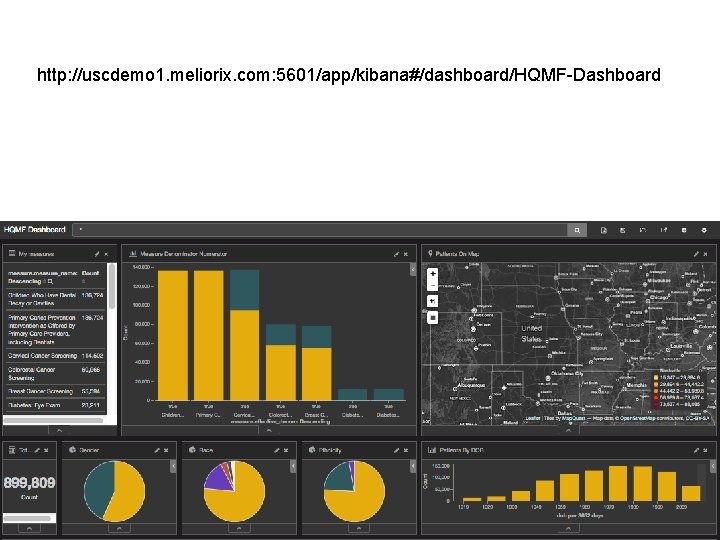Click the first yellow bar labeled Children
Screen dimensions: 720x540
click(x=173, y=335)
